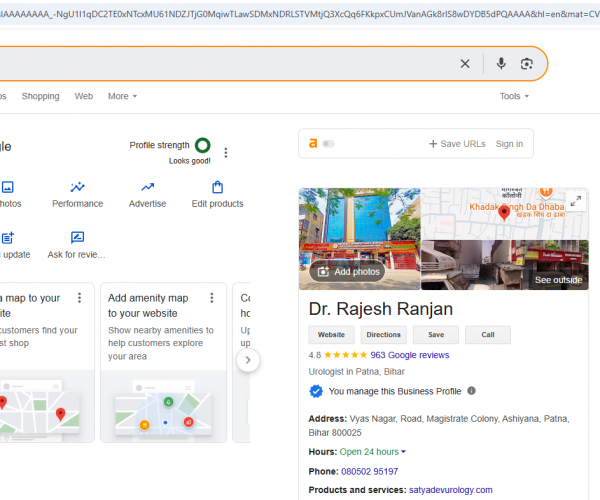Click Save URLs in the extension bar
Viewport: 600px width, 500px height.
[x=457, y=144]
